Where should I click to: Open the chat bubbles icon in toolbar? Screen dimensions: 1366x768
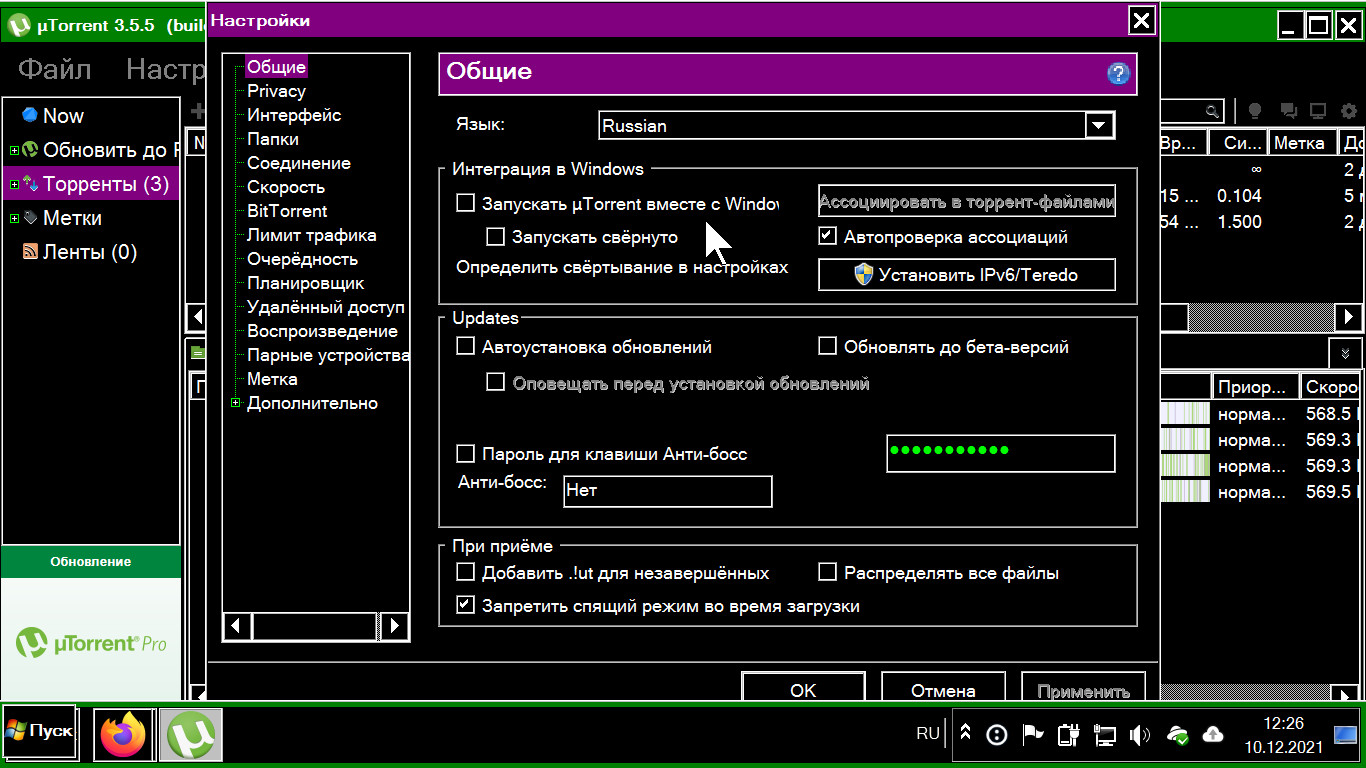(1289, 111)
